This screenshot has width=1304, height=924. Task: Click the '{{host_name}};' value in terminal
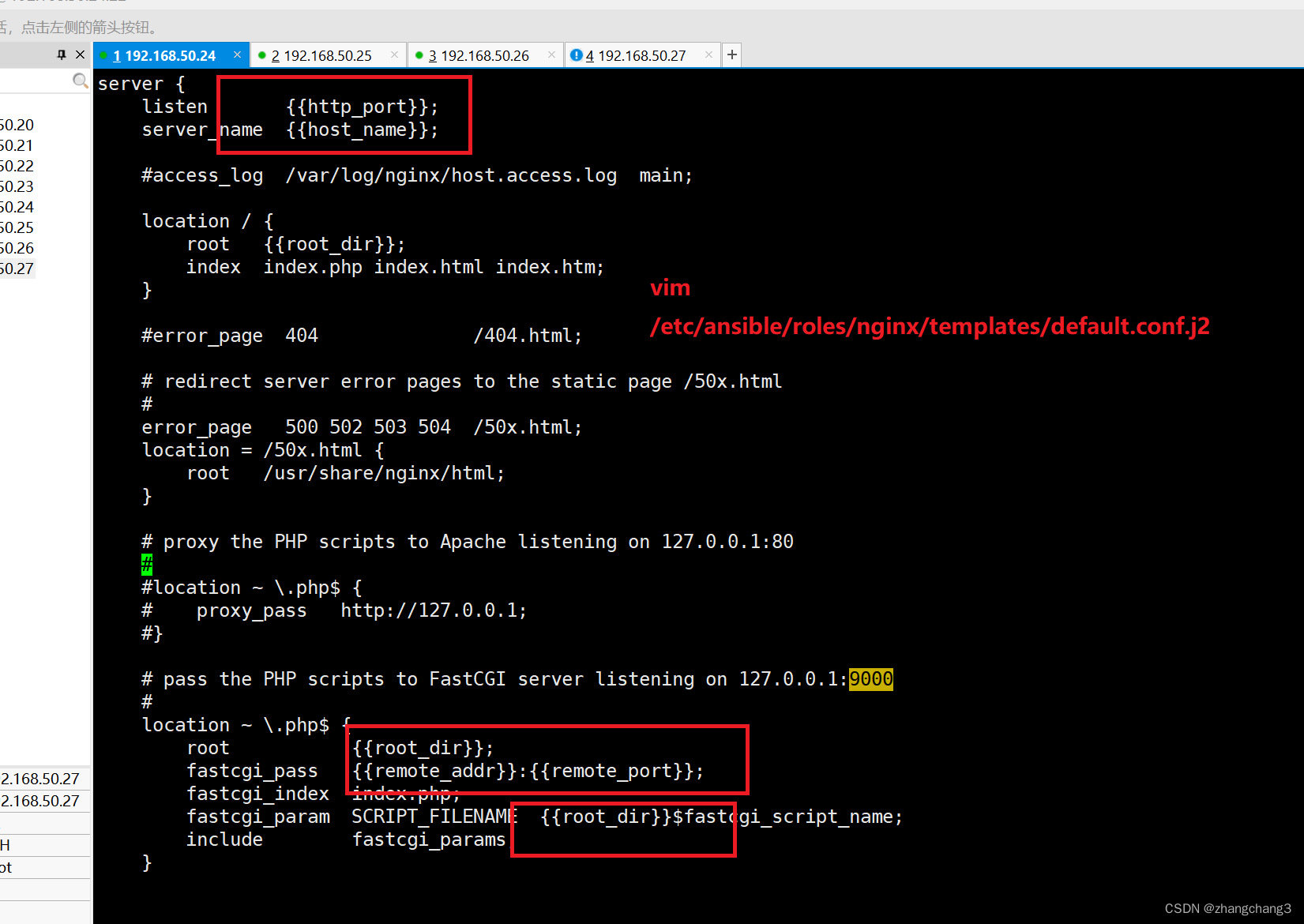(362, 130)
